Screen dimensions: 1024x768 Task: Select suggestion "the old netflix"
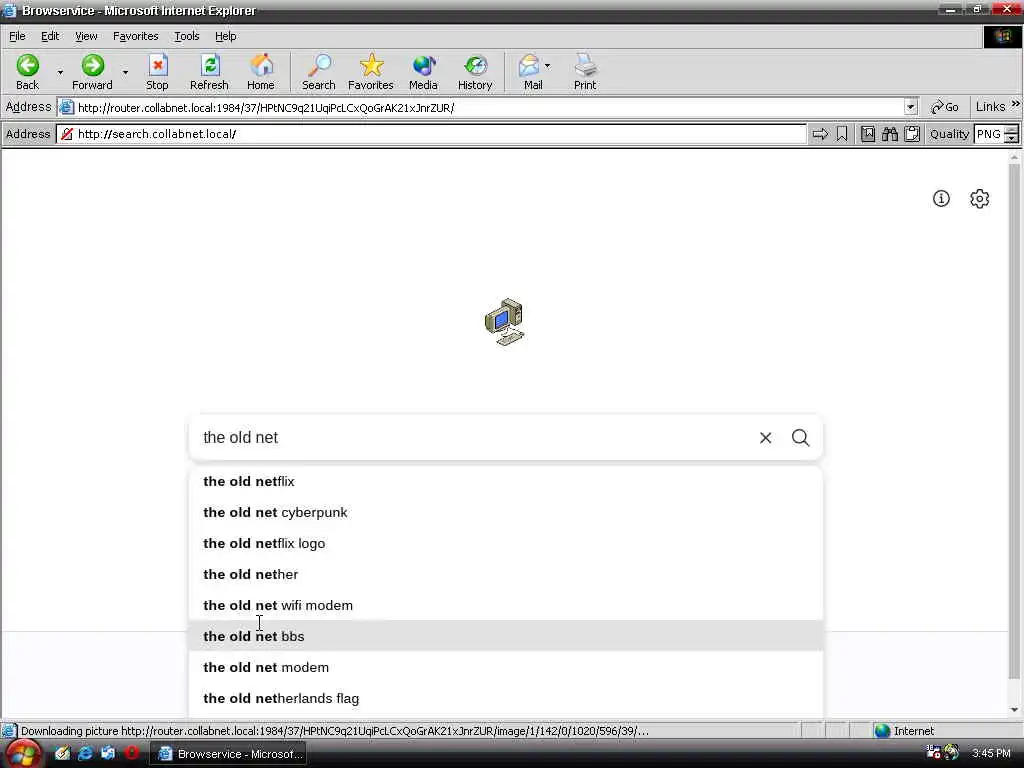pyautogui.click(x=505, y=481)
